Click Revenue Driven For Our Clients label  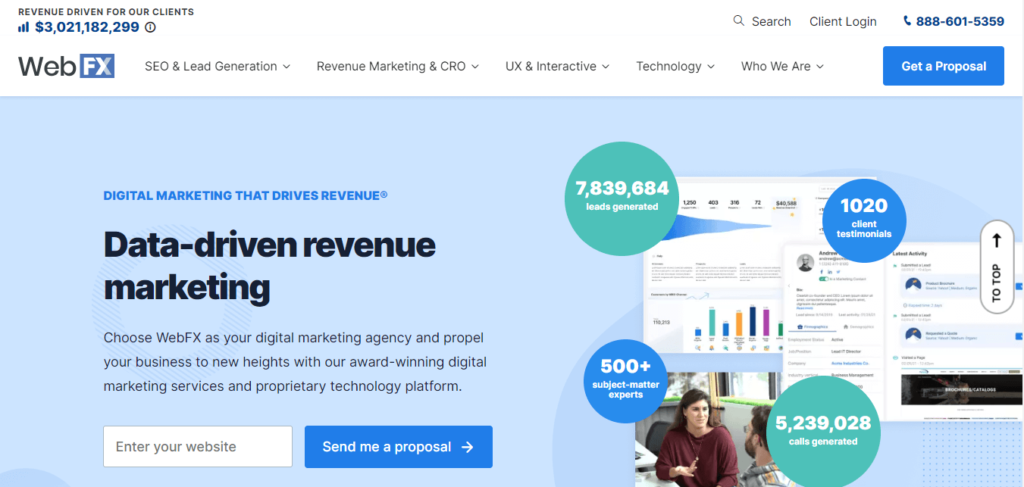[106, 12]
